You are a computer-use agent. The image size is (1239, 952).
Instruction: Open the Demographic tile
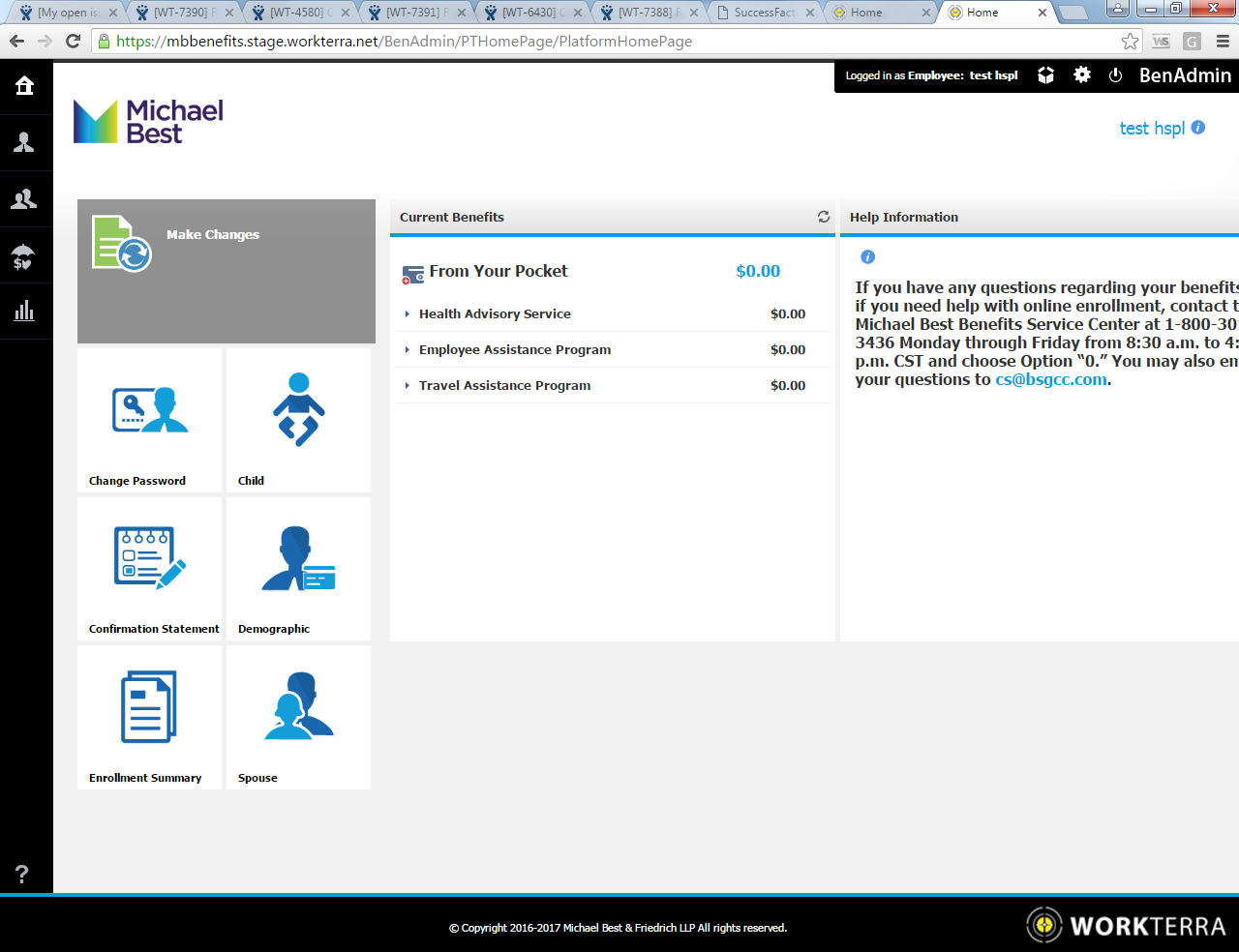(298, 569)
